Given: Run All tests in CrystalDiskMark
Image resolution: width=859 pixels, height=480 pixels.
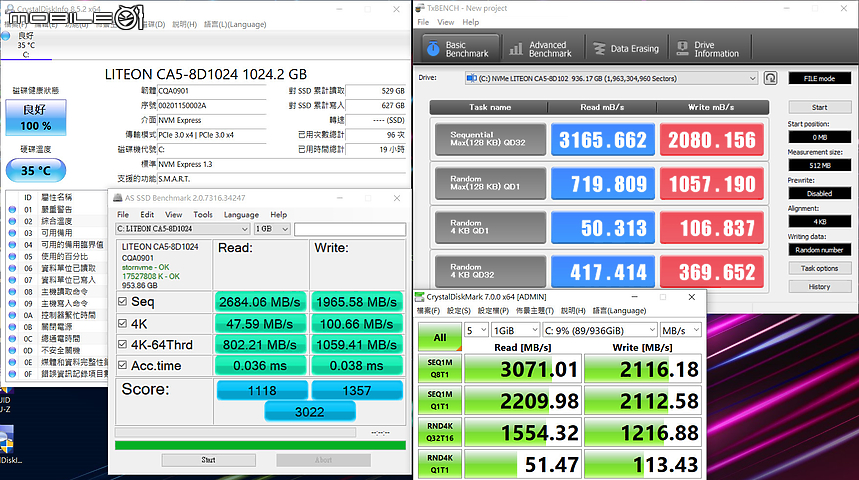Looking at the screenshot, I should click(x=440, y=338).
